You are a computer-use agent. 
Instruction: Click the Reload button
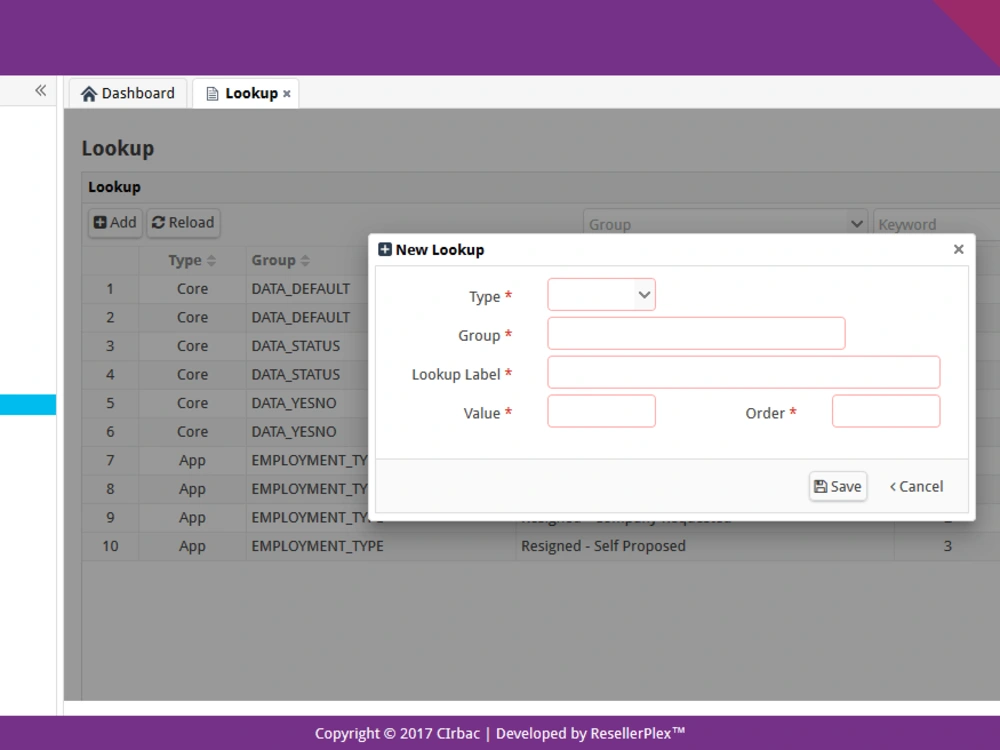tap(183, 222)
